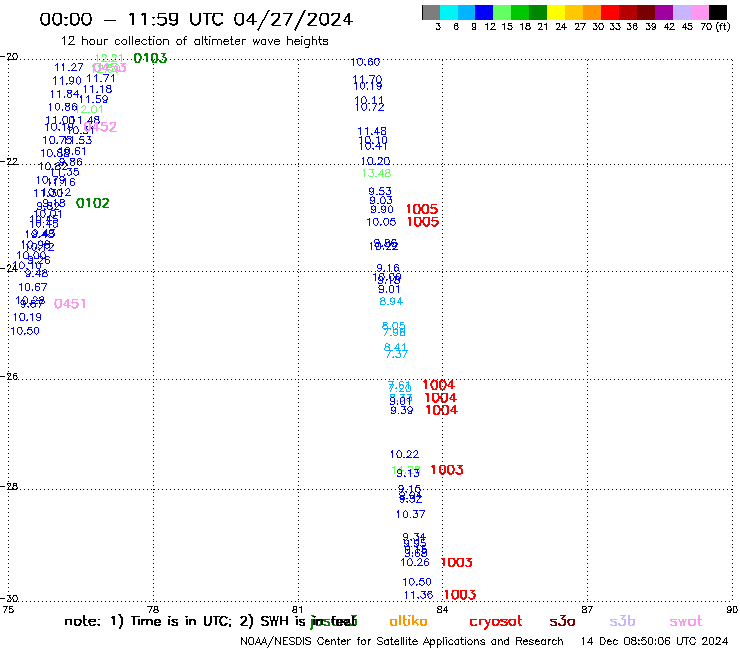Viewport: 740px width, 650px height.
Task: Click the light blue value '8.94'
Action: point(391,301)
